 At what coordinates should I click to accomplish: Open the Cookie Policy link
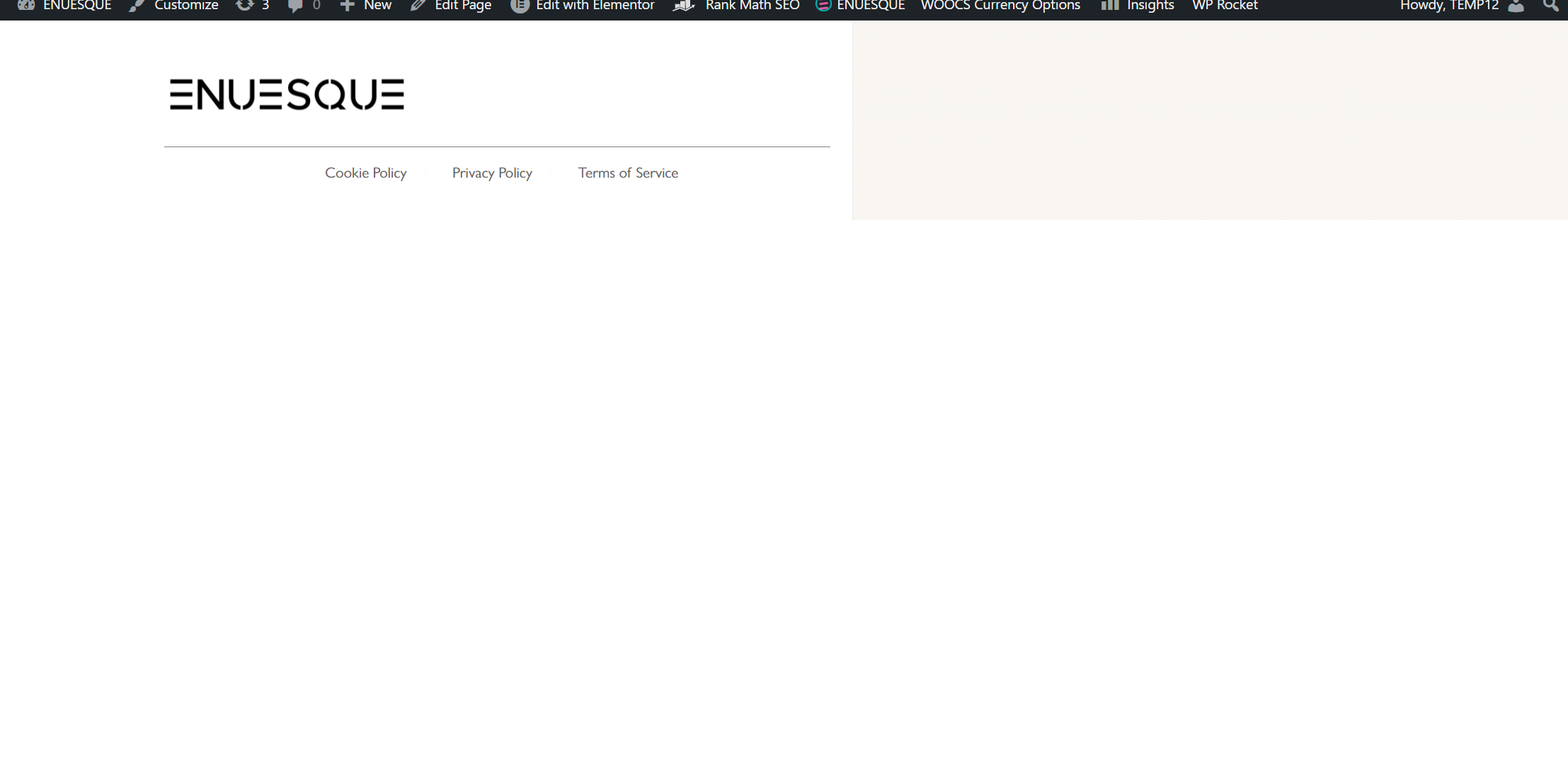coord(365,173)
